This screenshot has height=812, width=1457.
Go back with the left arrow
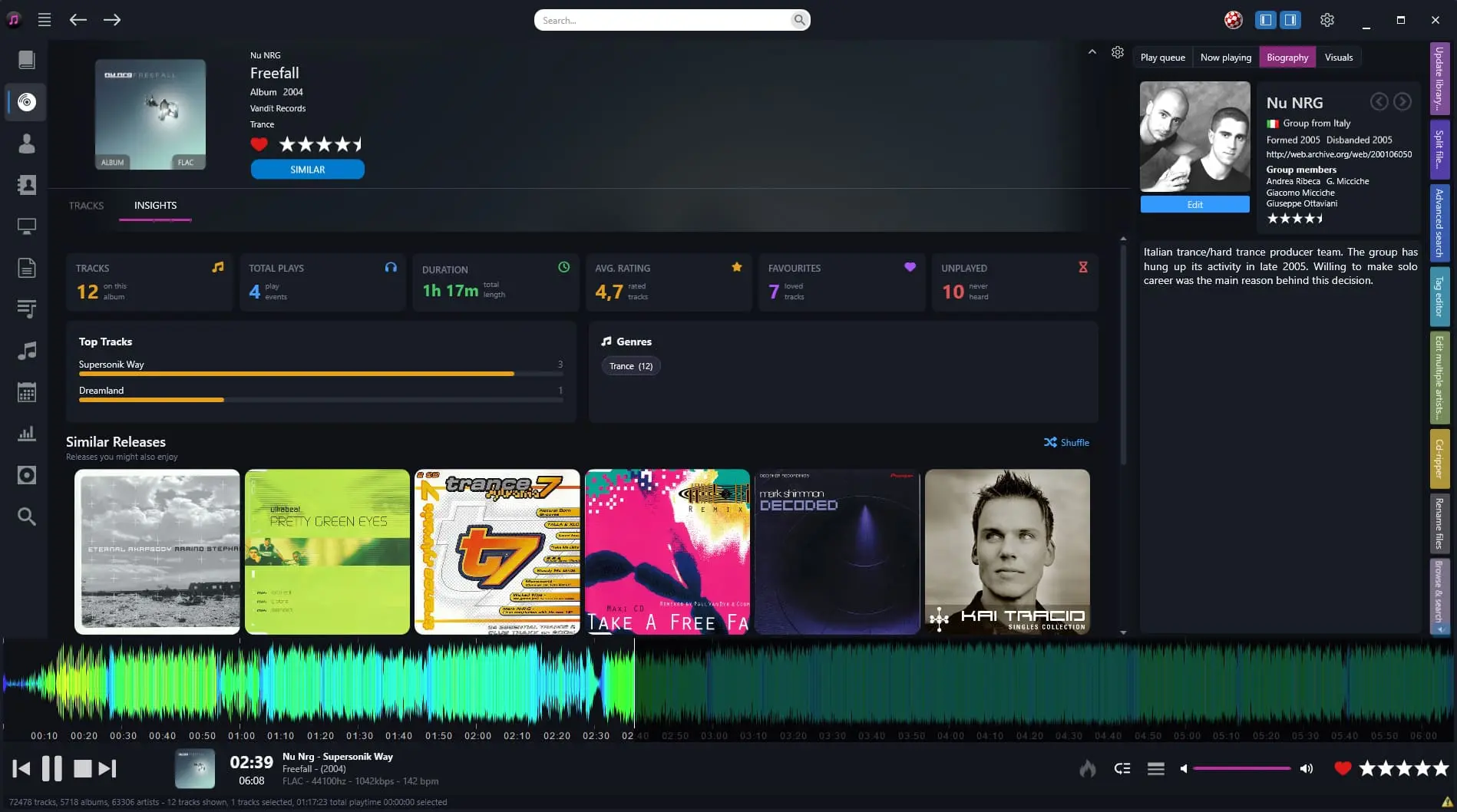pos(78,20)
